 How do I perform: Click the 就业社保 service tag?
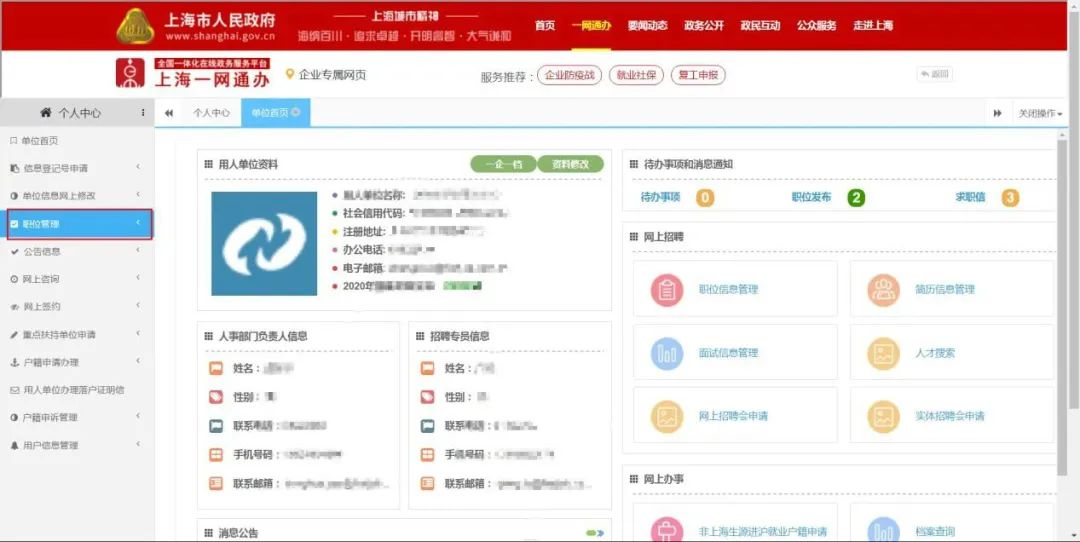(x=636, y=75)
